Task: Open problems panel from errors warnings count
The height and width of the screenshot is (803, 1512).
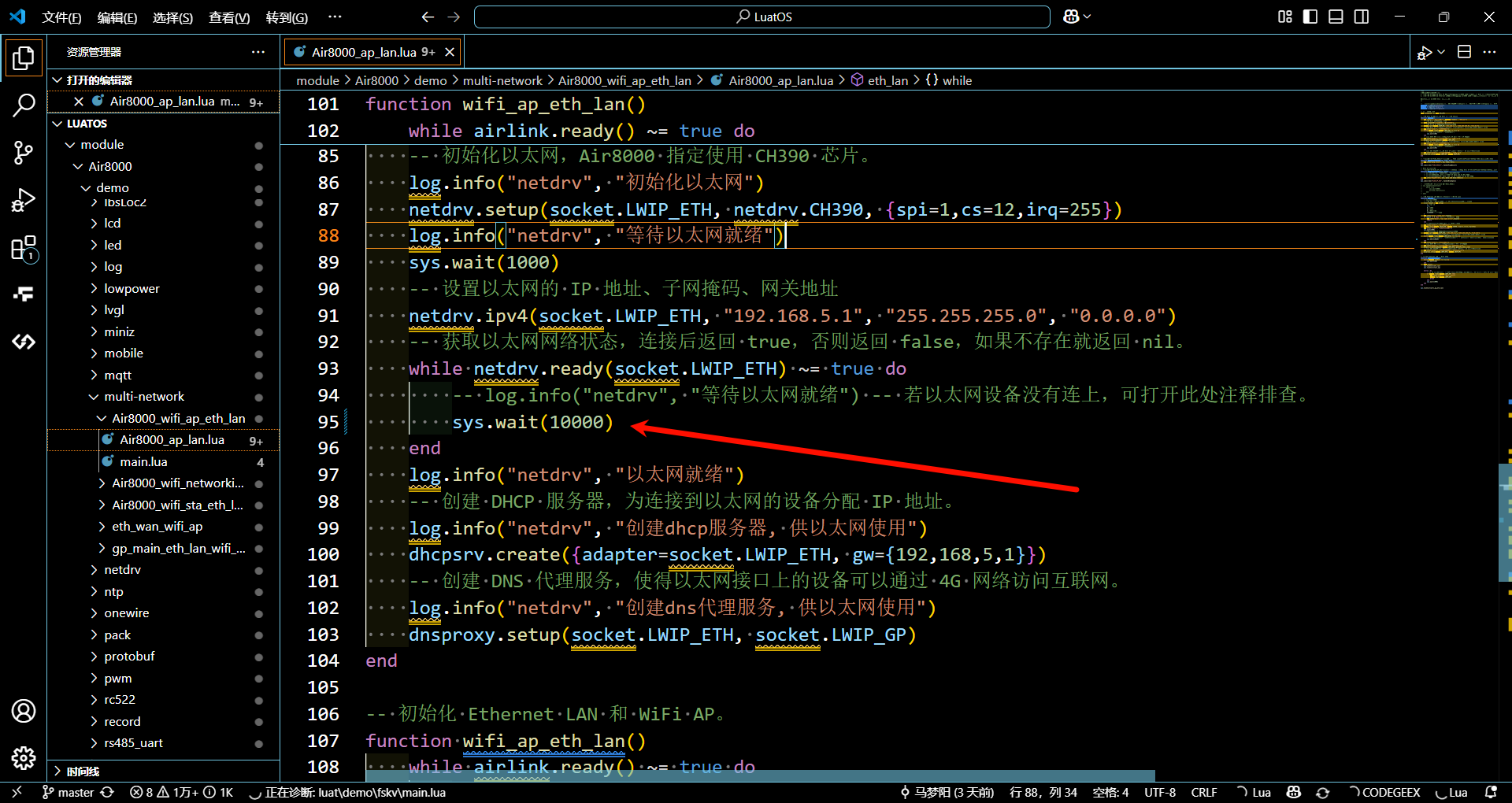Action: click(x=182, y=792)
